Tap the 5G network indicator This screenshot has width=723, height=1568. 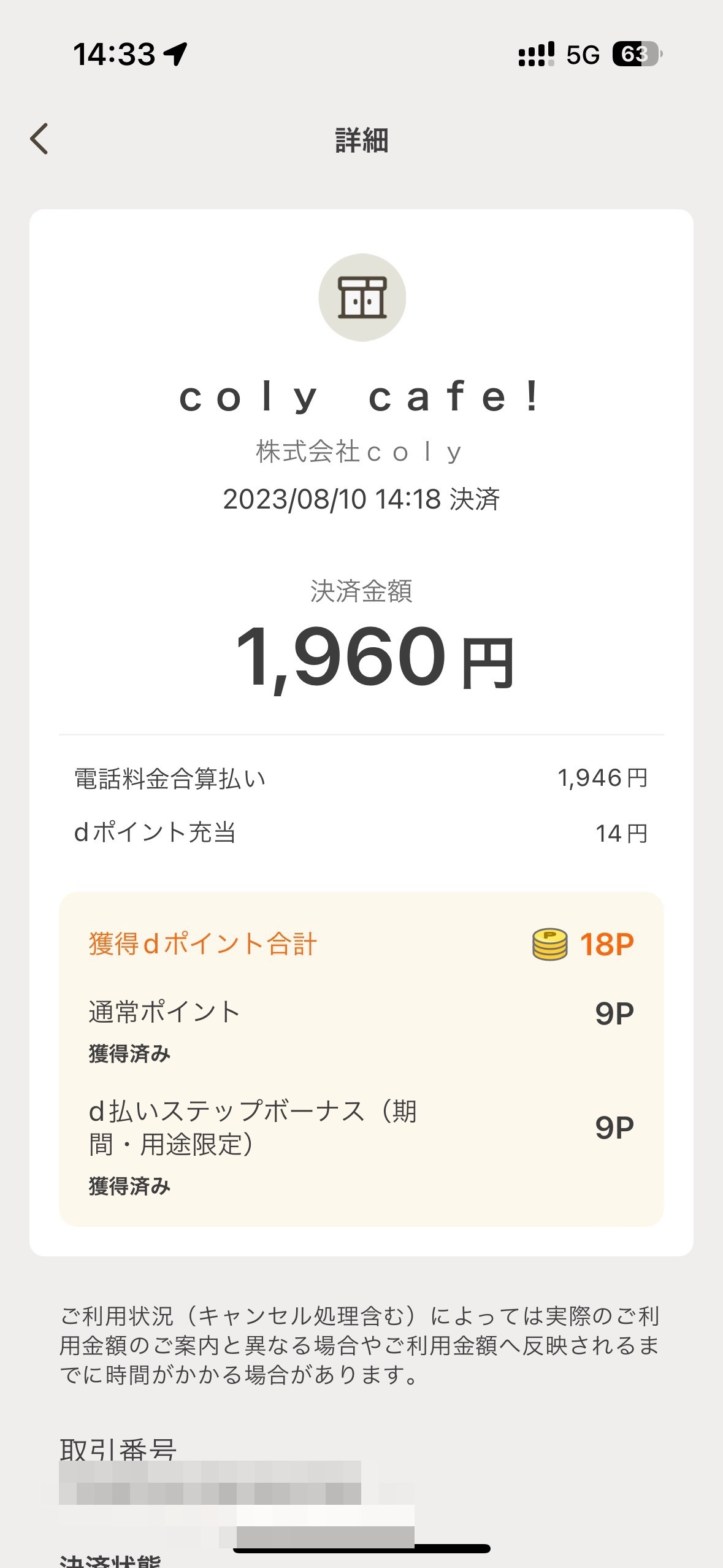(583, 55)
